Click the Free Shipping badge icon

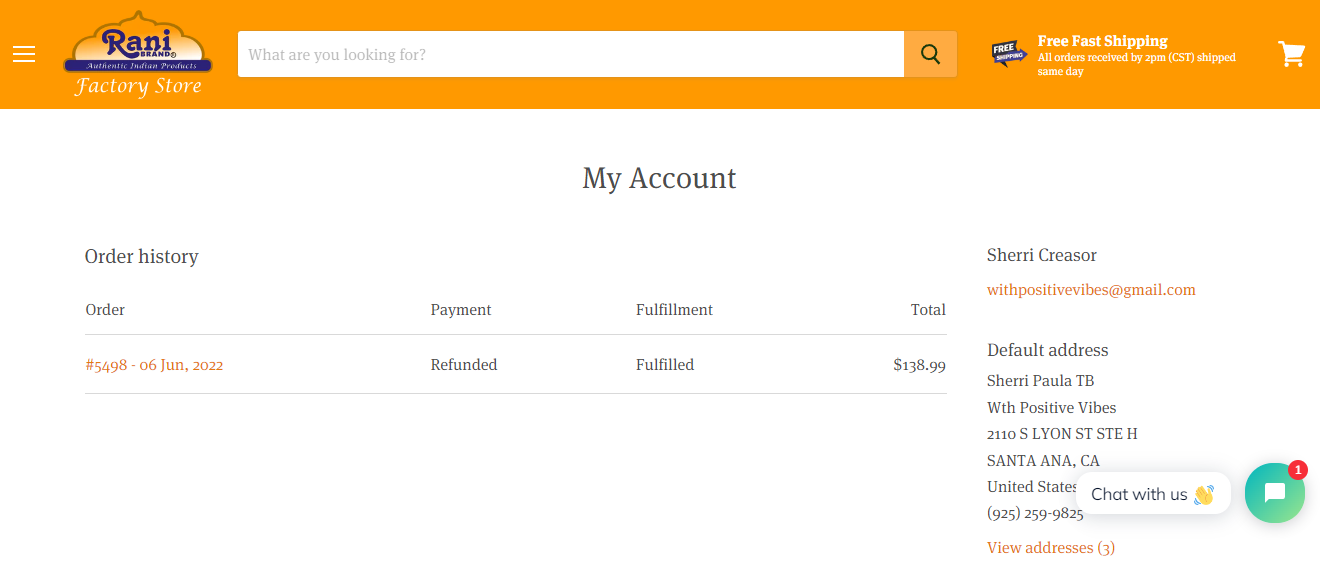[x=1009, y=53]
